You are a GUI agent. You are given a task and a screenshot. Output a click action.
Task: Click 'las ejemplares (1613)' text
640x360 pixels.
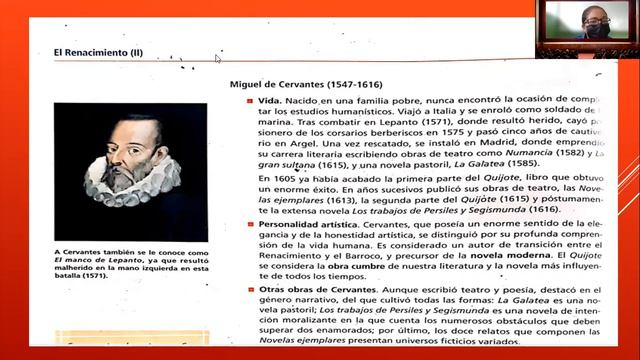pyautogui.click(x=308, y=200)
